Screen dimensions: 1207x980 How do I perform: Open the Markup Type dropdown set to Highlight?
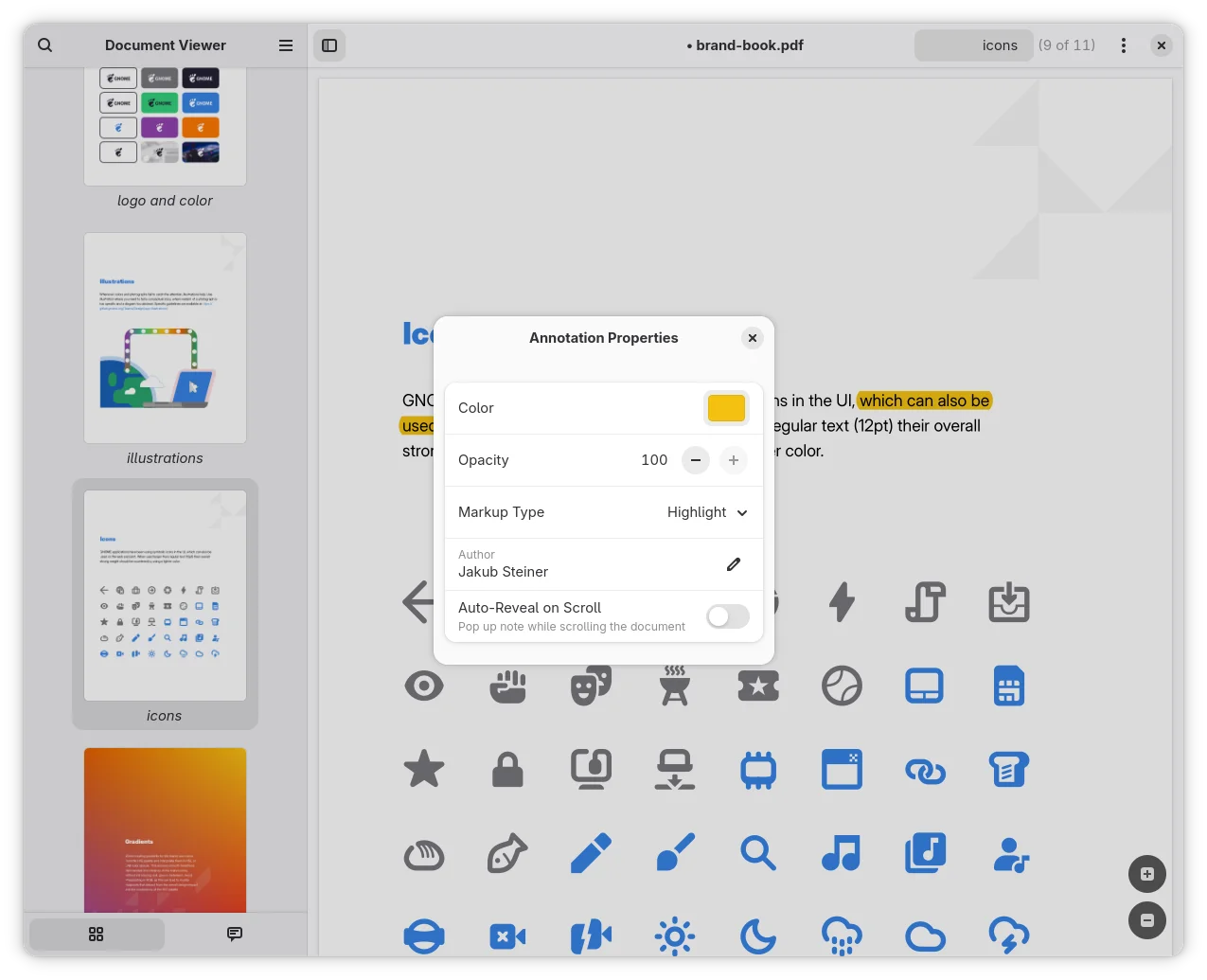tap(706, 512)
